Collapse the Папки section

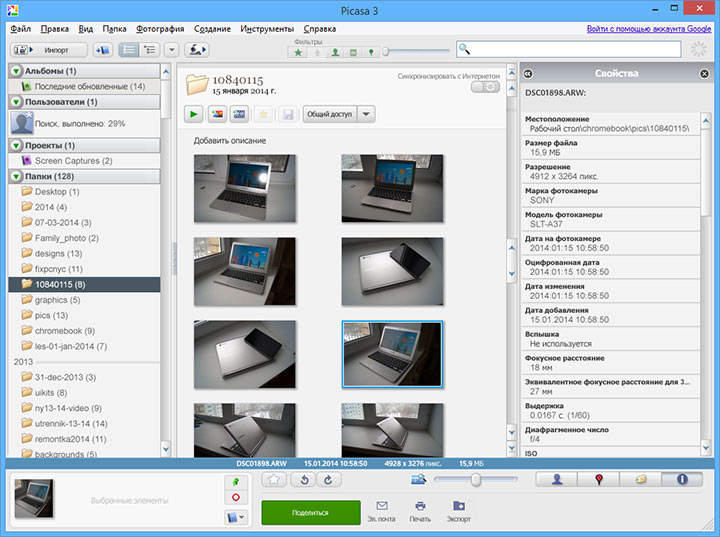[x=17, y=176]
